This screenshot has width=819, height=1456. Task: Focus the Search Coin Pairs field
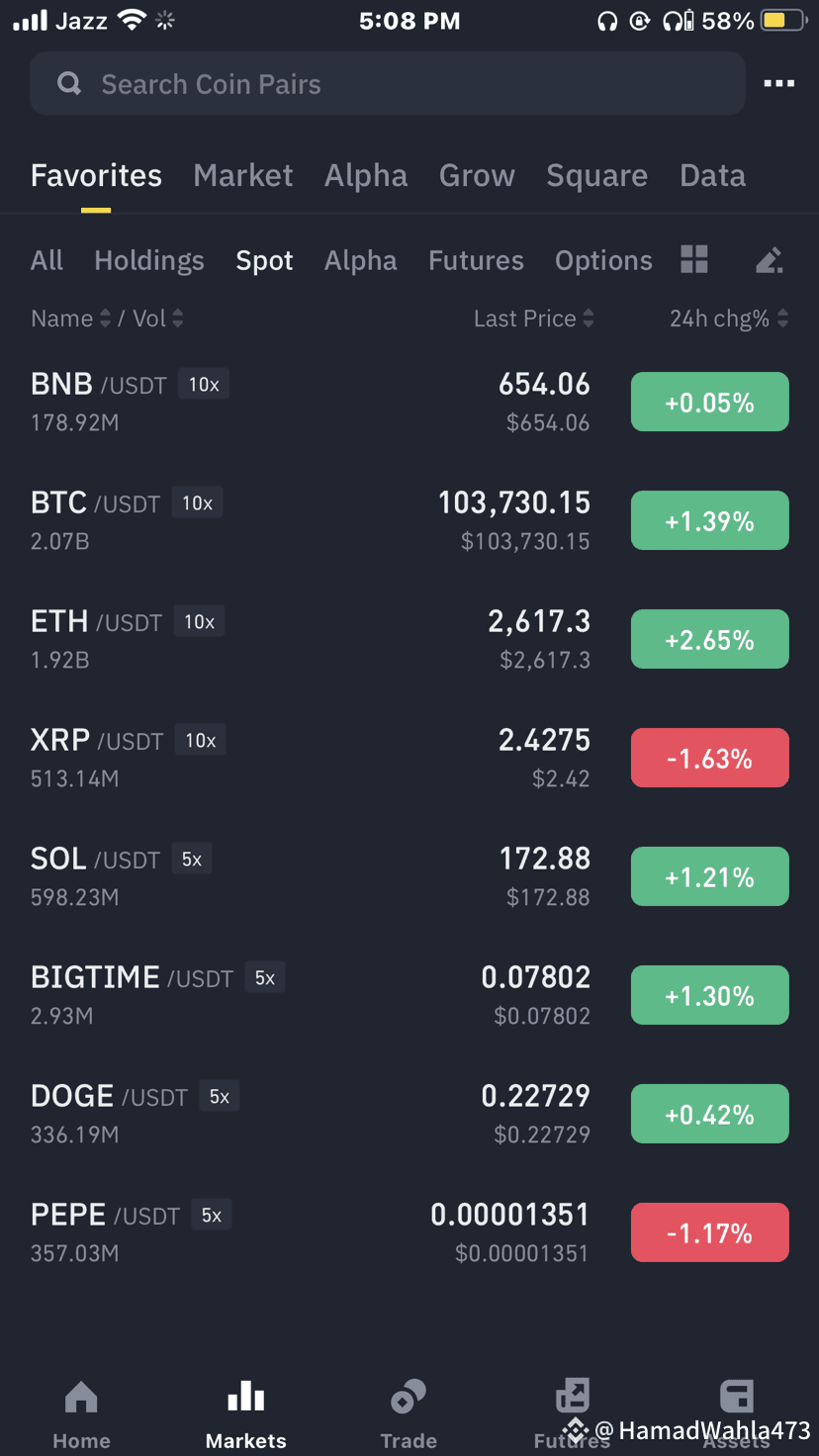[x=387, y=84]
